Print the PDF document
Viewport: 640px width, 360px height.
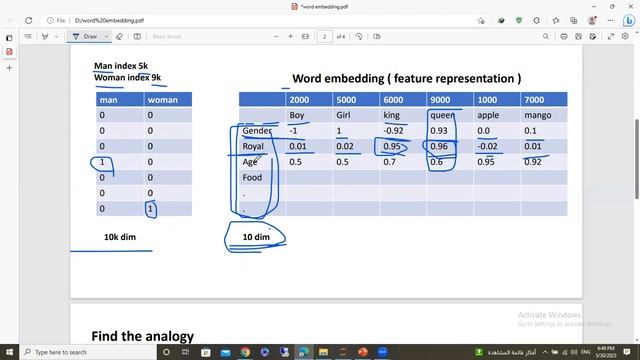564,36
